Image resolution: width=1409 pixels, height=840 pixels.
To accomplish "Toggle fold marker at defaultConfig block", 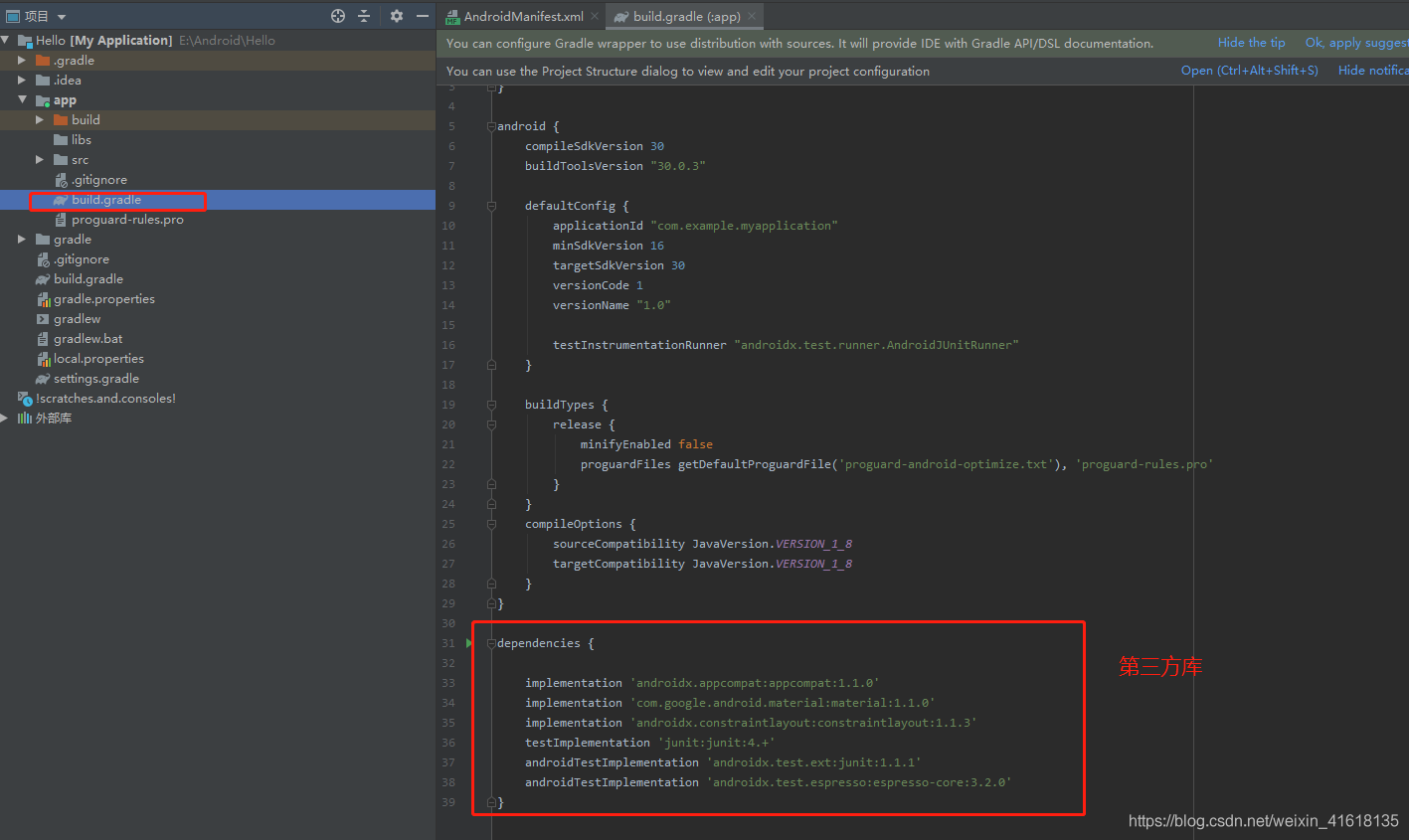I will click(490, 206).
